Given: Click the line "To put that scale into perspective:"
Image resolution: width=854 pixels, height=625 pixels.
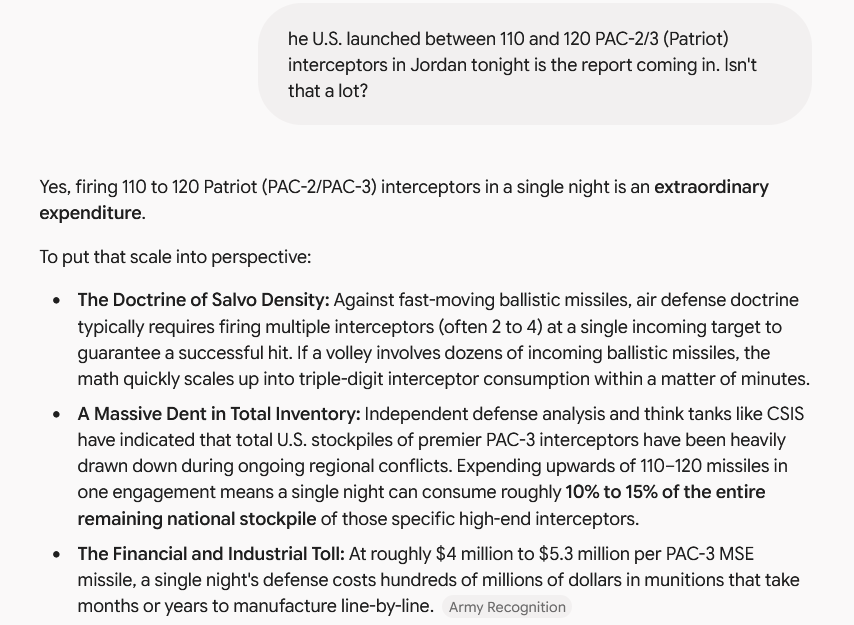Looking at the screenshot, I should pyautogui.click(x=175, y=257).
